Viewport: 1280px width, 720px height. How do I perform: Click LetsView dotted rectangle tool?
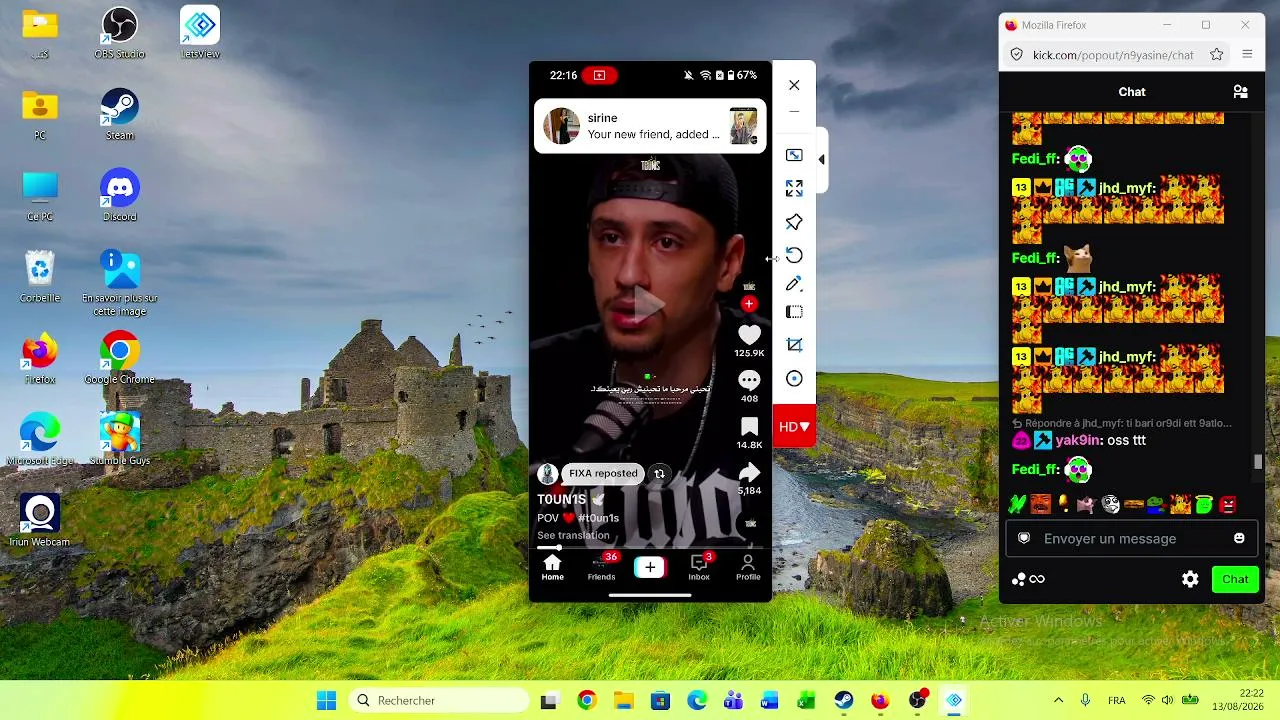(794, 312)
